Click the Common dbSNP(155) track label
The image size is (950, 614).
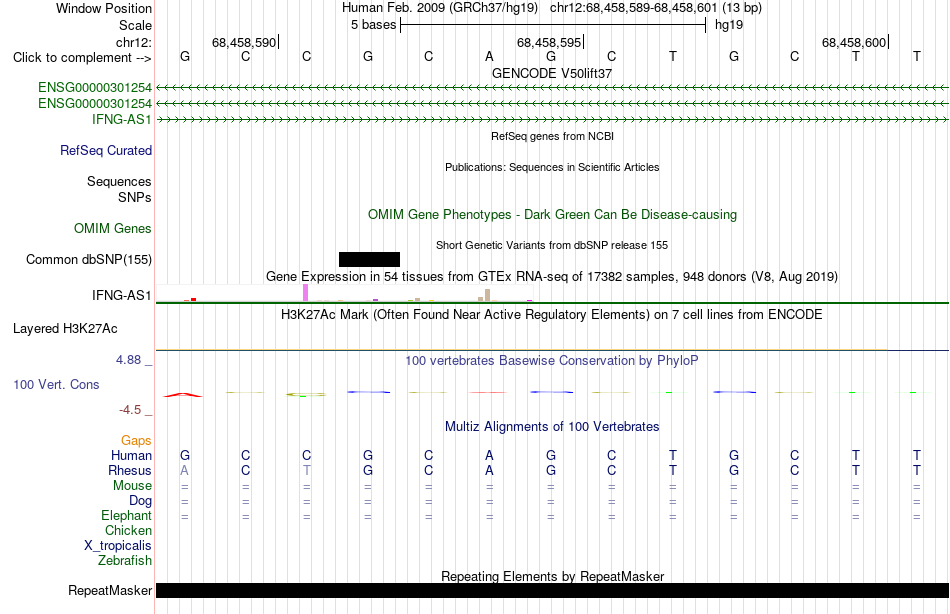pyautogui.click(x=88, y=259)
